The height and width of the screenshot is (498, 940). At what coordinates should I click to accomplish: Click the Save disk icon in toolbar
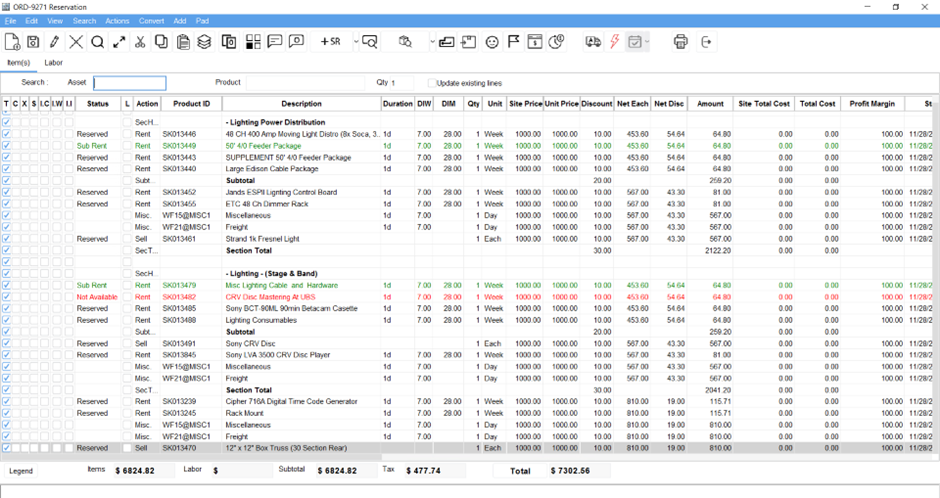pos(33,42)
